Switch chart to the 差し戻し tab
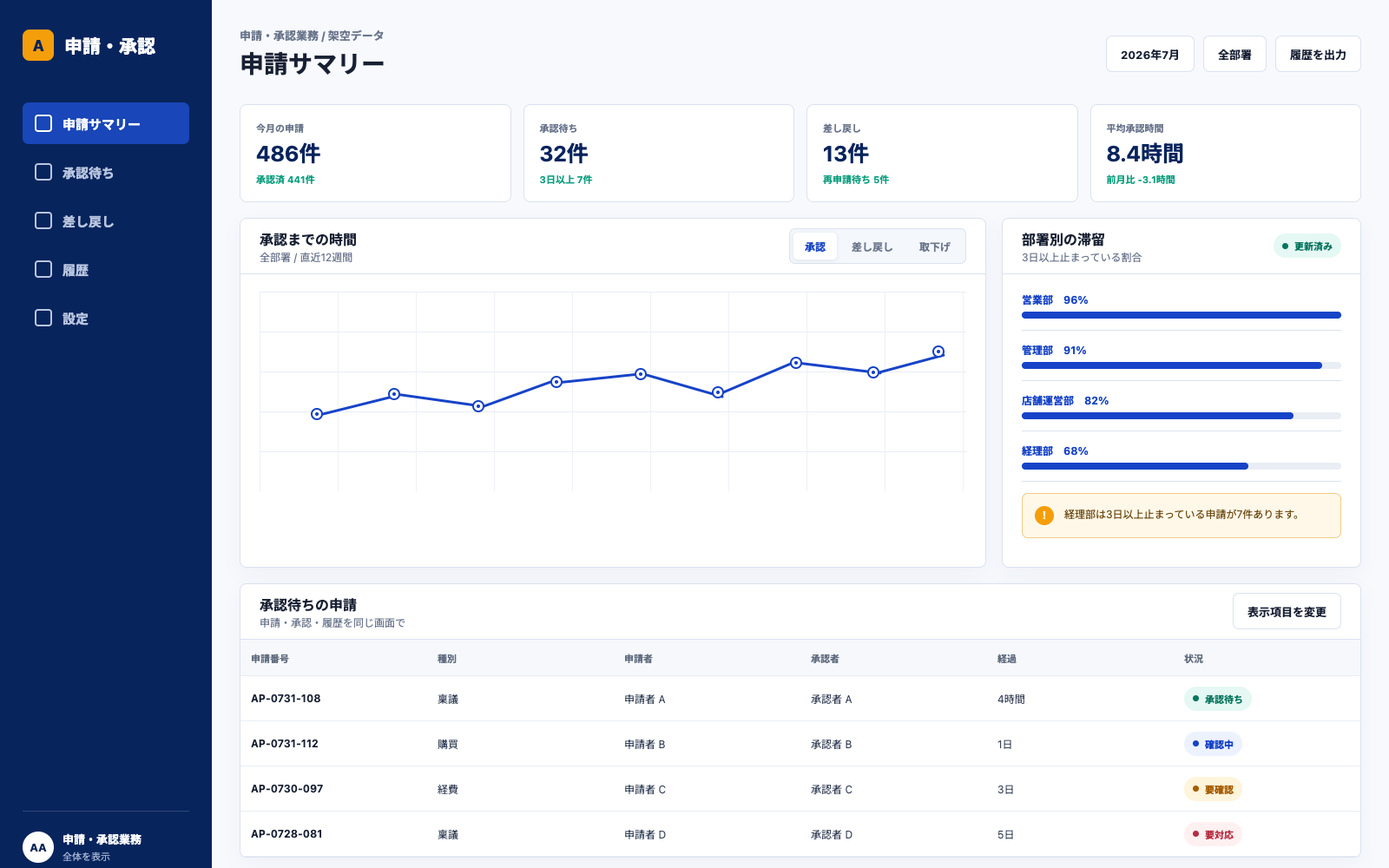 click(x=872, y=247)
